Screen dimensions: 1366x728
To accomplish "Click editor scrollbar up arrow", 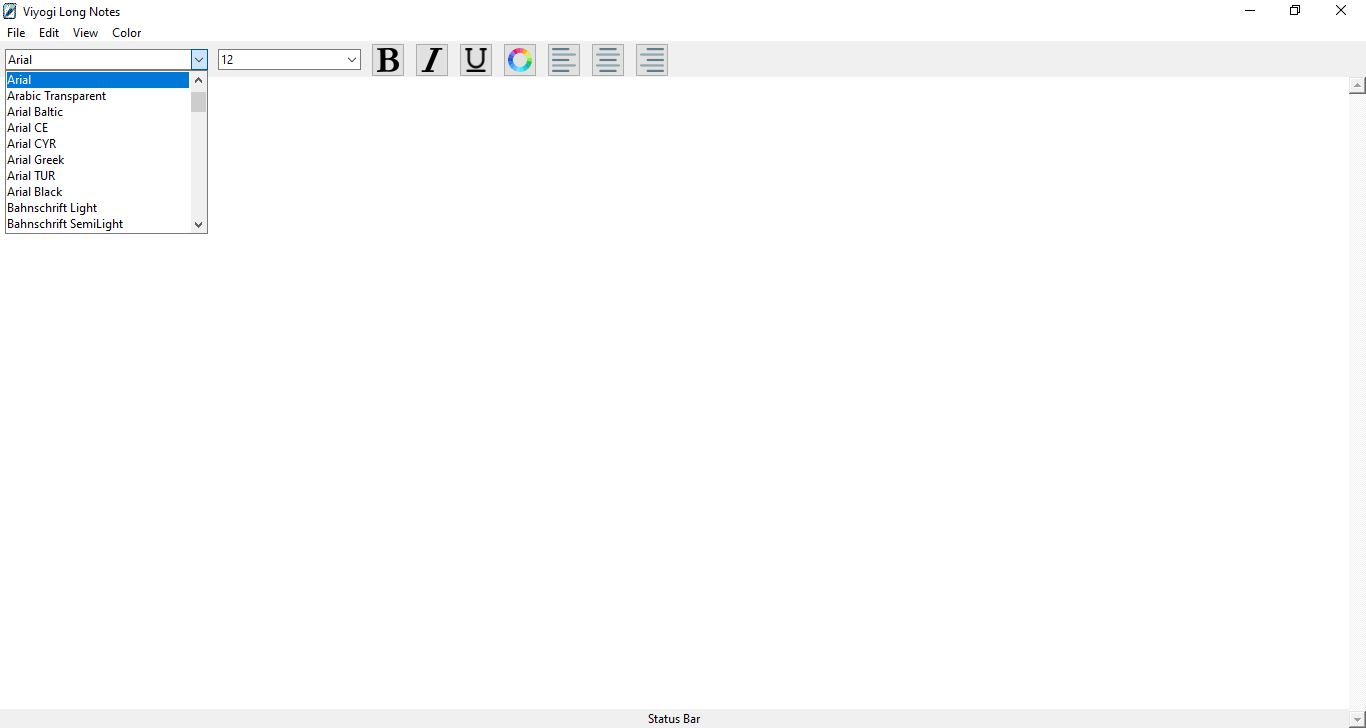I will pyautogui.click(x=1357, y=86).
